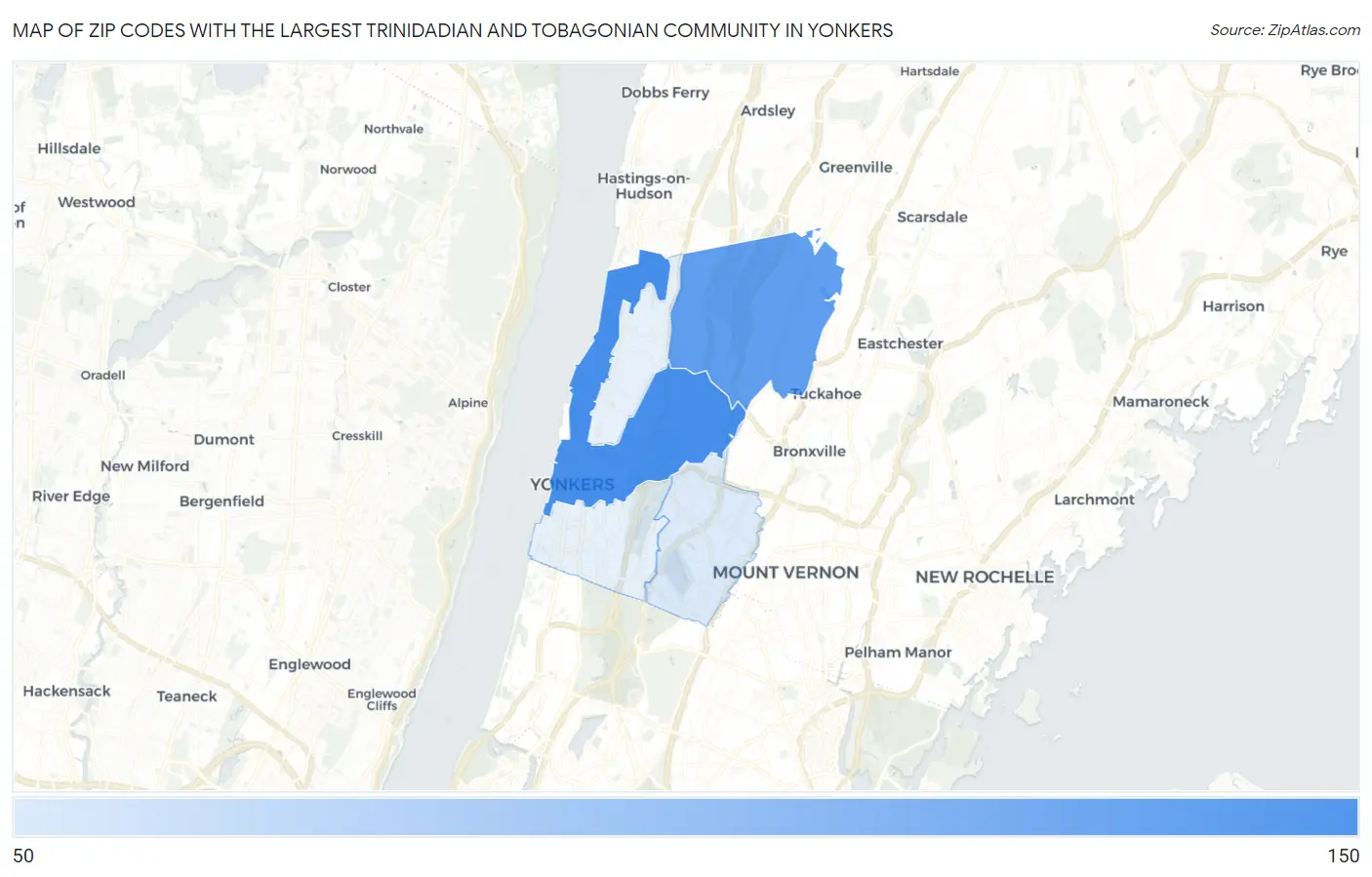Click the Dobbs Ferry map label
This screenshot has height=877, width=1372.
click(x=666, y=93)
